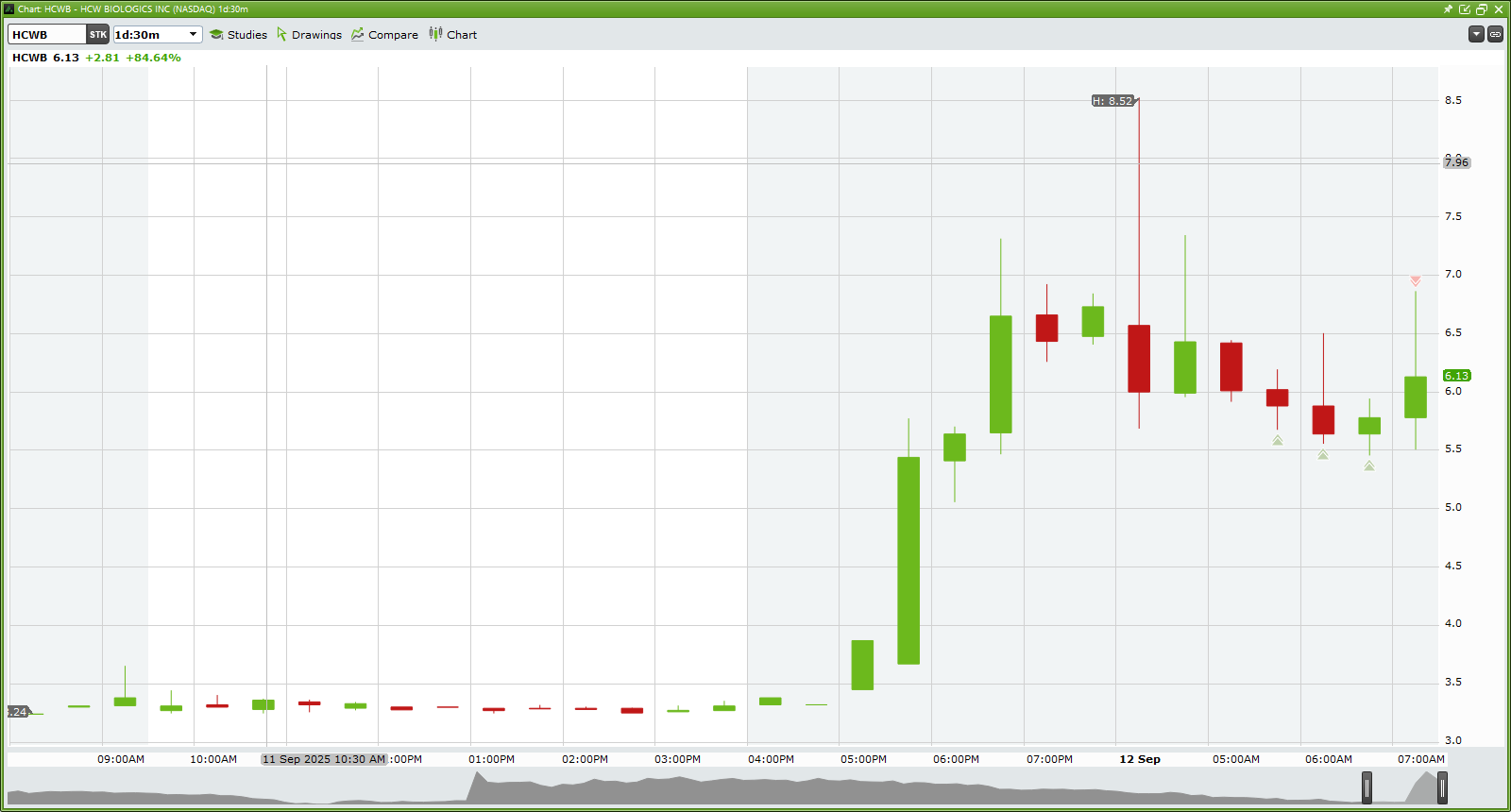This screenshot has height=812, width=1511.
Task: Click the chart app icon in title bar
Action: pos(9,9)
